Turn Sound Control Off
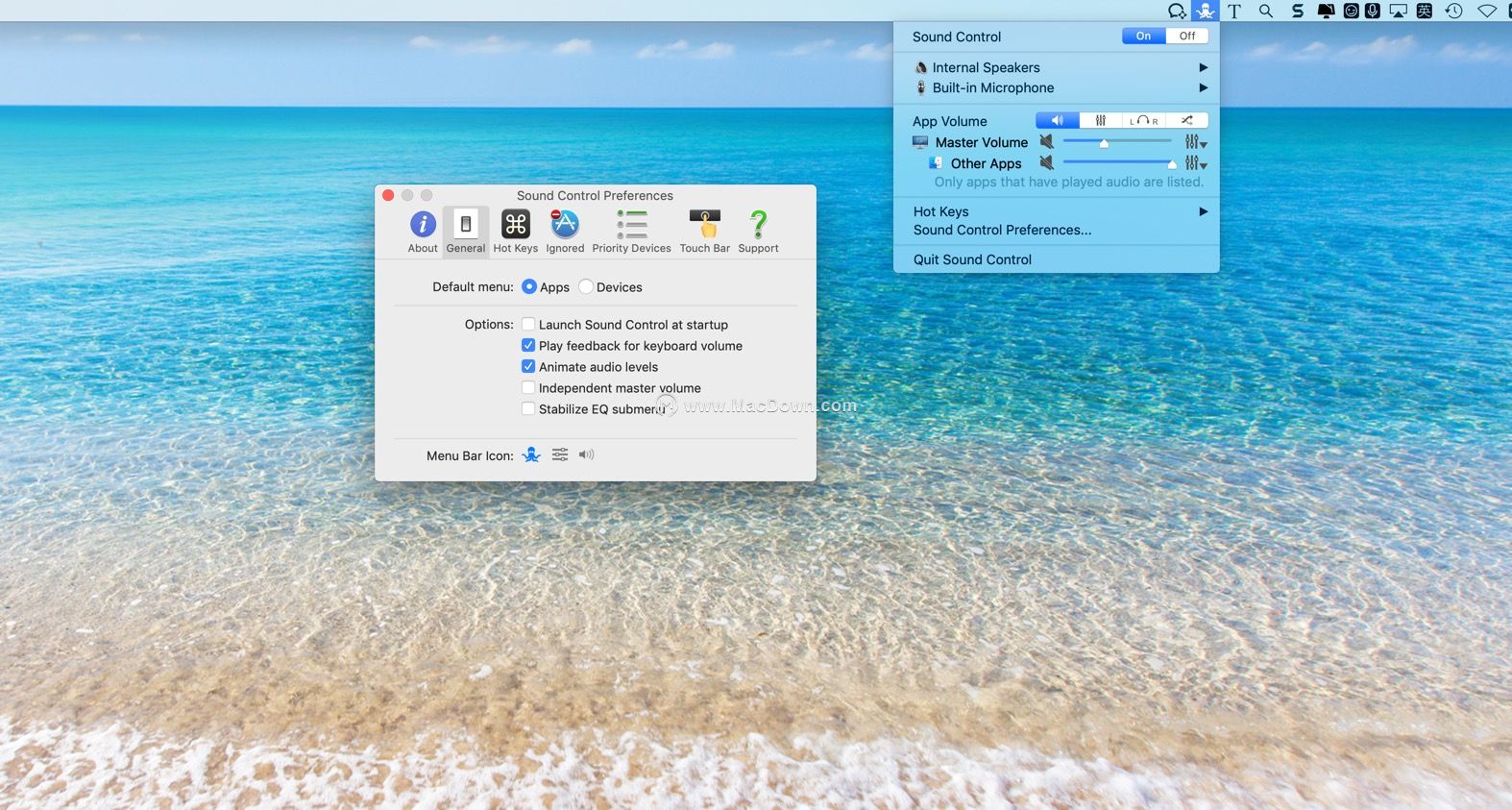The width and height of the screenshot is (1512, 810). point(1187,36)
